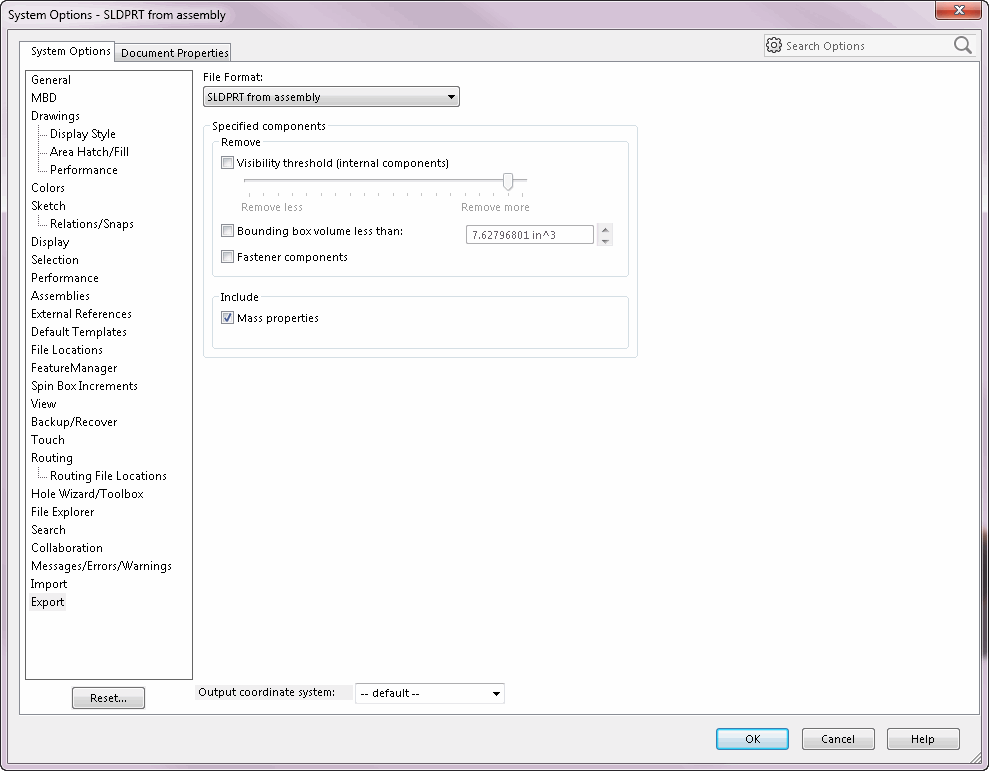The height and width of the screenshot is (771, 989).
Task: Open File Locations options
Action: [x=67, y=350]
